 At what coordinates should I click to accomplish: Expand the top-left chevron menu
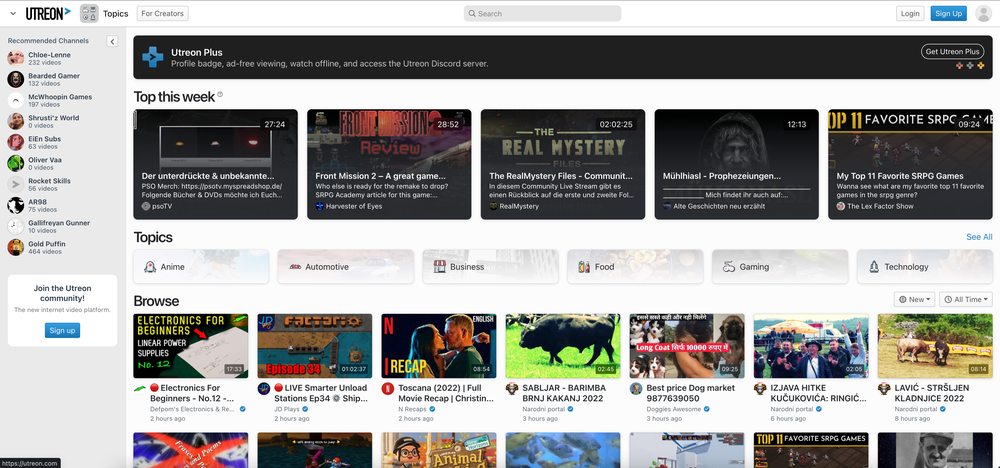coord(13,13)
